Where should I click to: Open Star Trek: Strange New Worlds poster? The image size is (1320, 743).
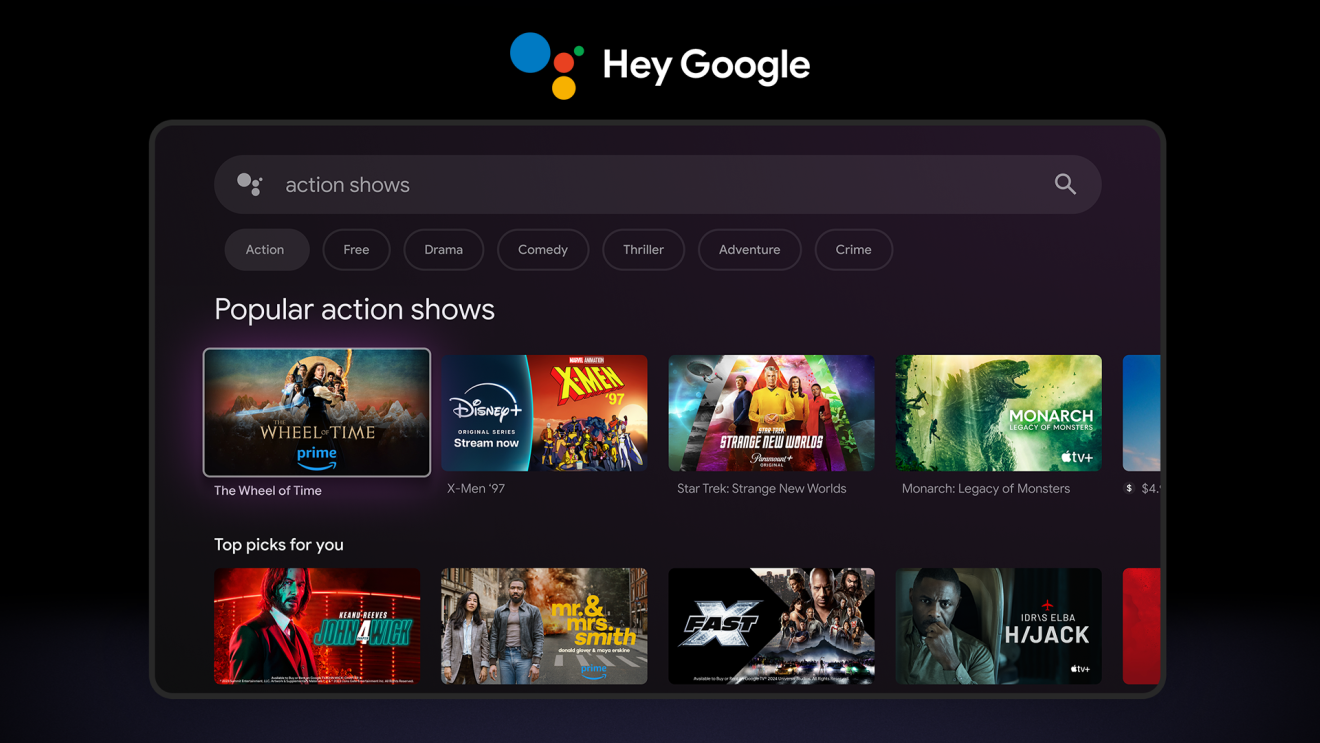[x=771, y=413]
